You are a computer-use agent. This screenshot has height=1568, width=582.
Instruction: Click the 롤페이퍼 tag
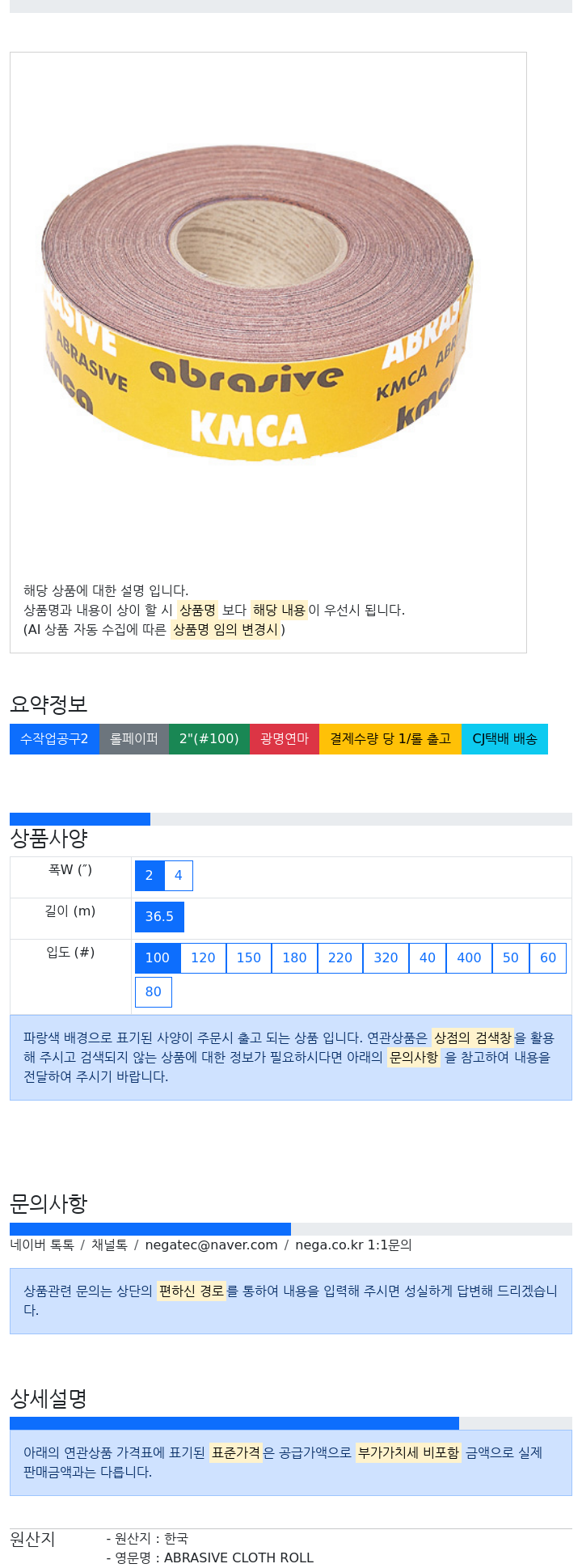pos(134,739)
